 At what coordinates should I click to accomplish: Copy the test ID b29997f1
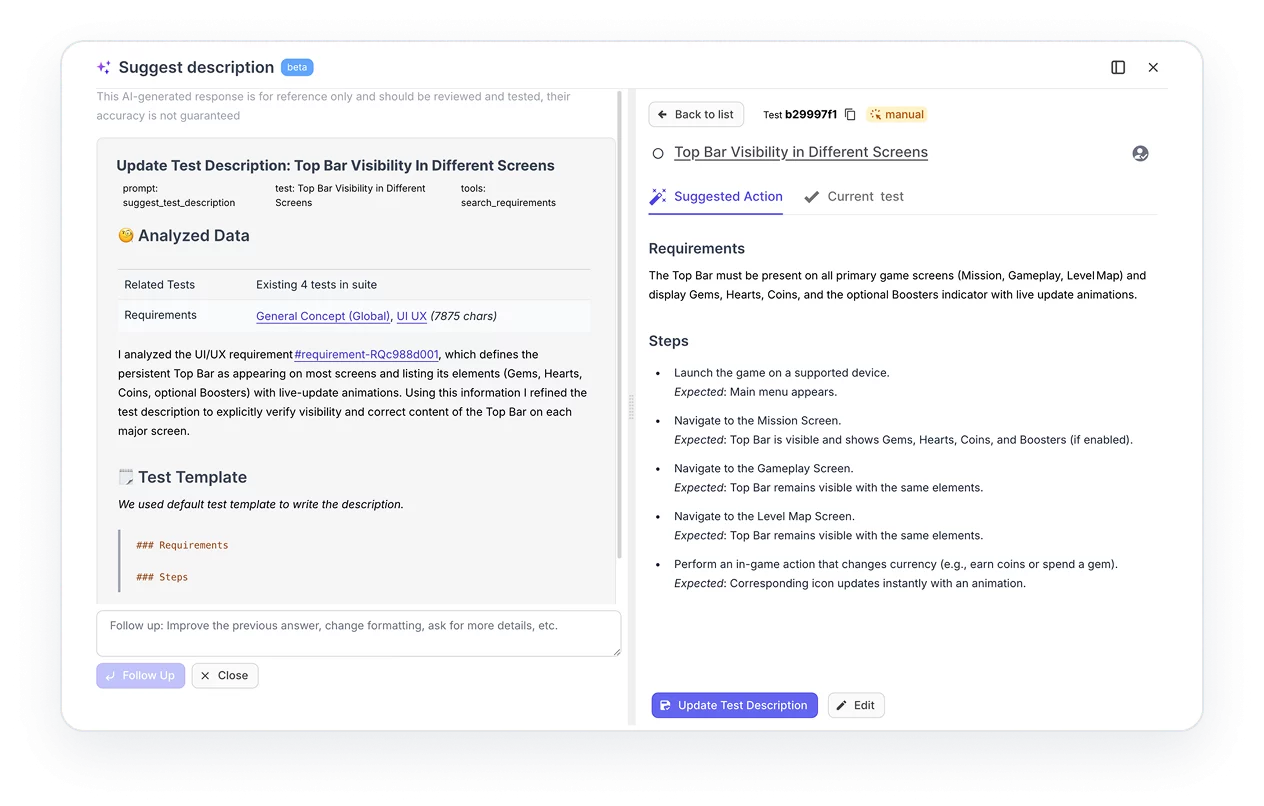coord(850,115)
